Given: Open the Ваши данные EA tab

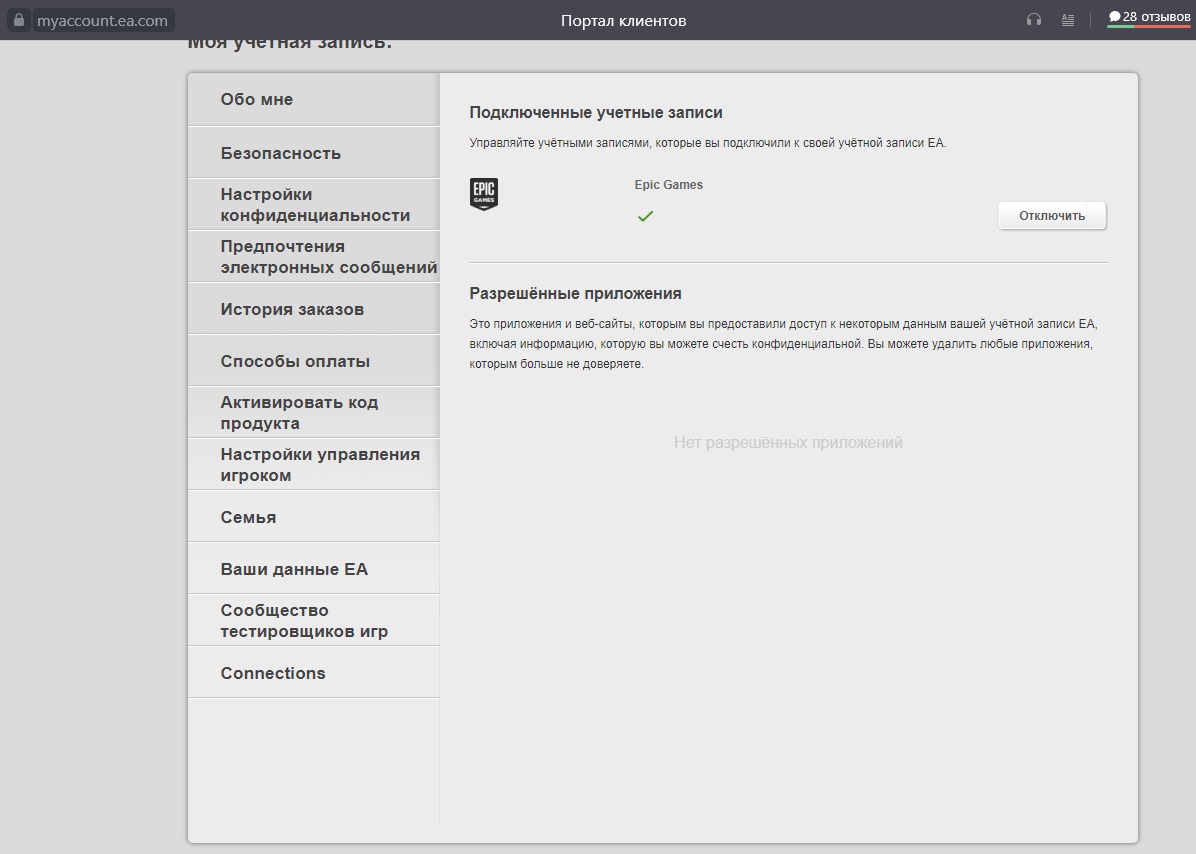Looking at the screenshot, I should (x=313, y=569).
